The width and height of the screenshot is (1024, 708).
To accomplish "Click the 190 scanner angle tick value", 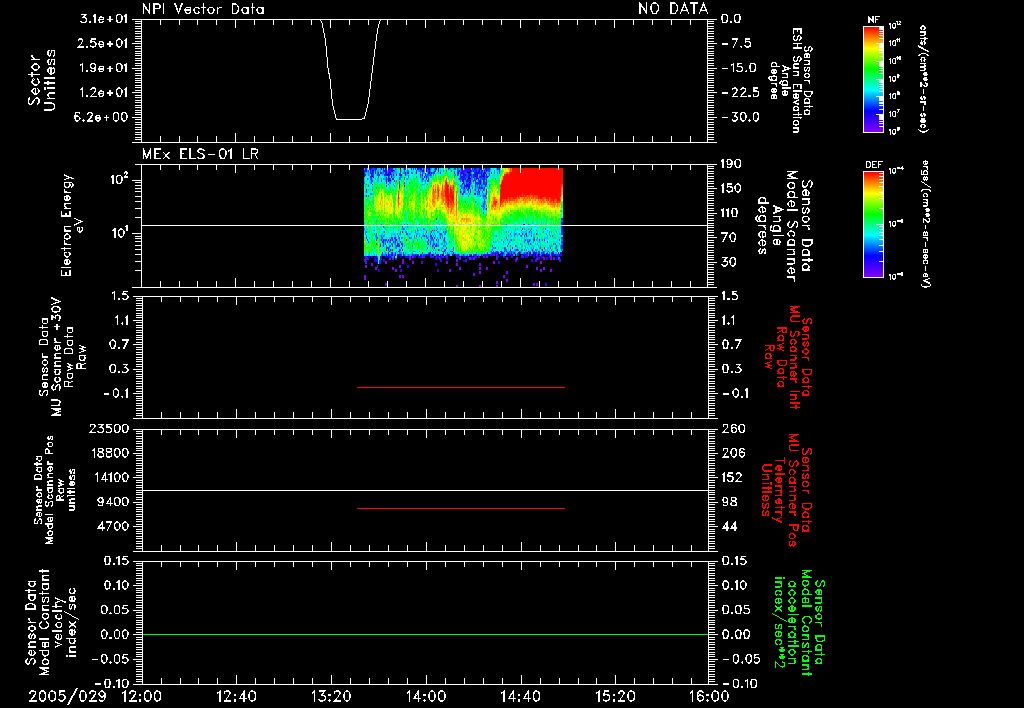I will (731, 164).
